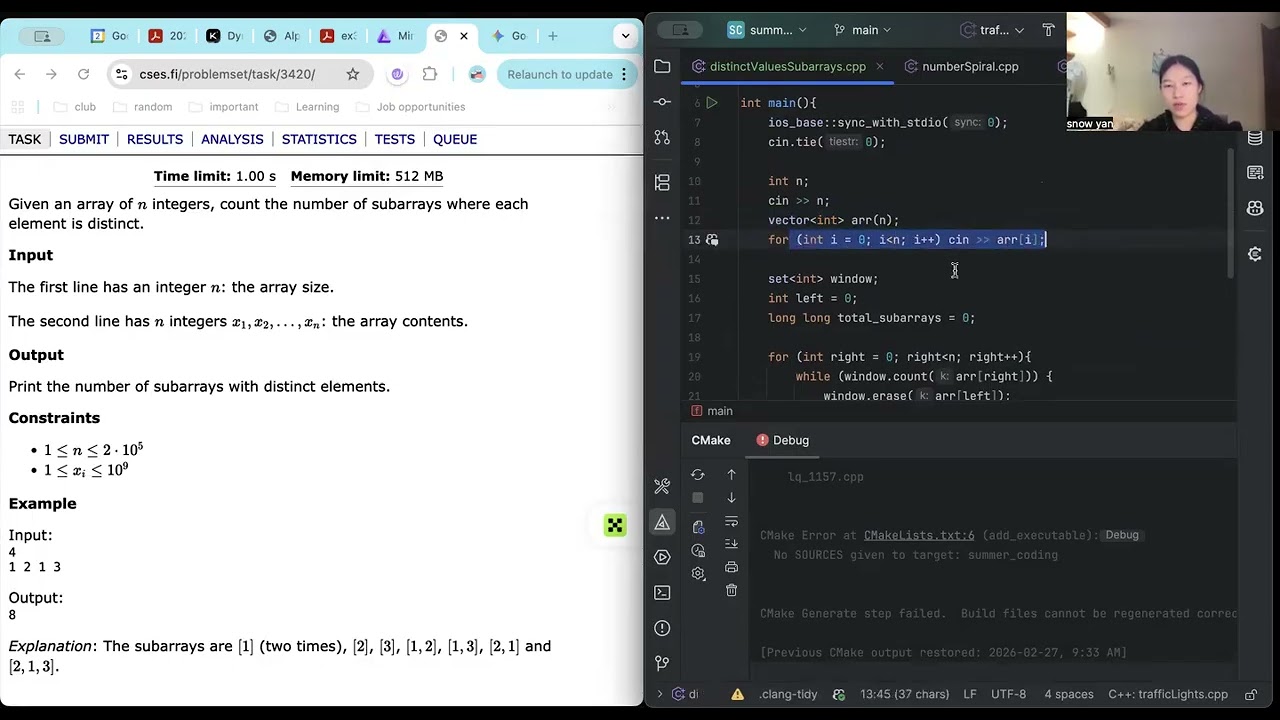Open the SUBMIT link on CSES page
The image size is (1280, 720).
pyautogui.click(x=84, y=139)
